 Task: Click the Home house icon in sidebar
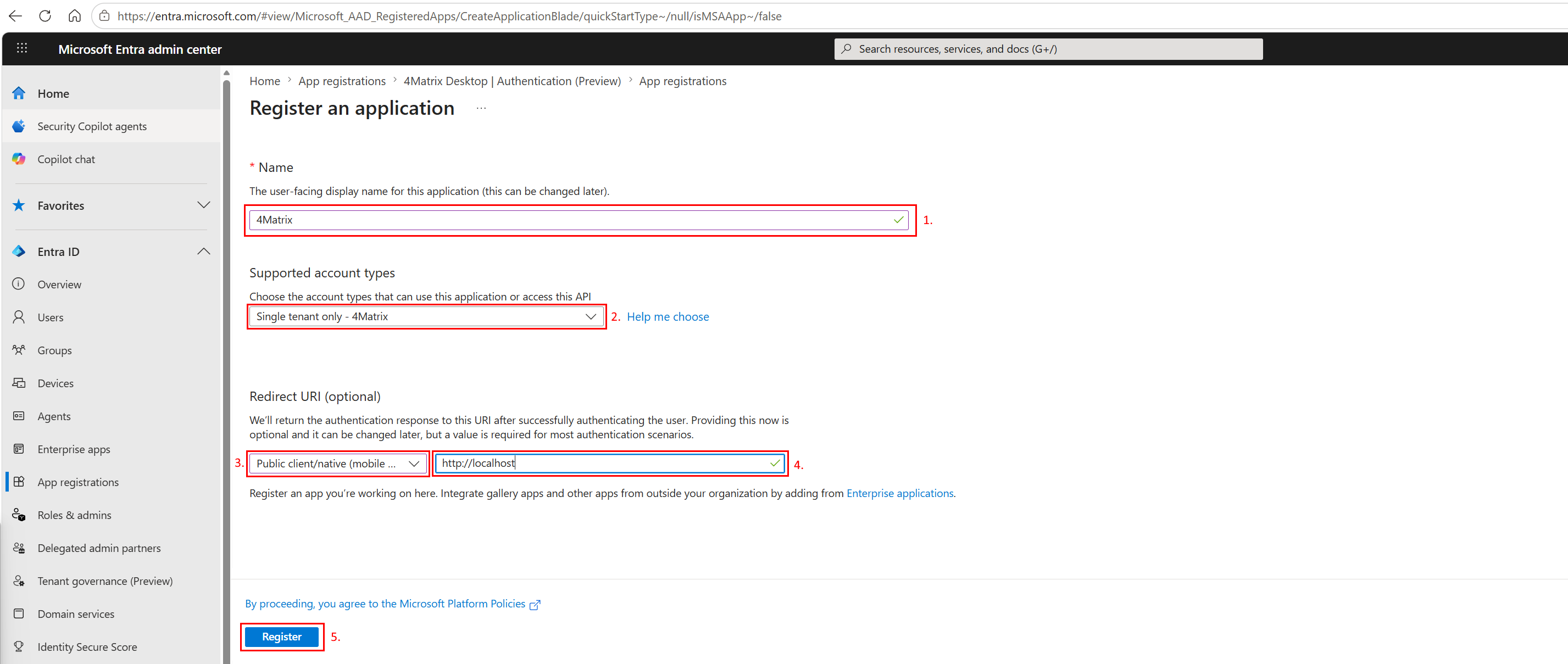(19, 93)
